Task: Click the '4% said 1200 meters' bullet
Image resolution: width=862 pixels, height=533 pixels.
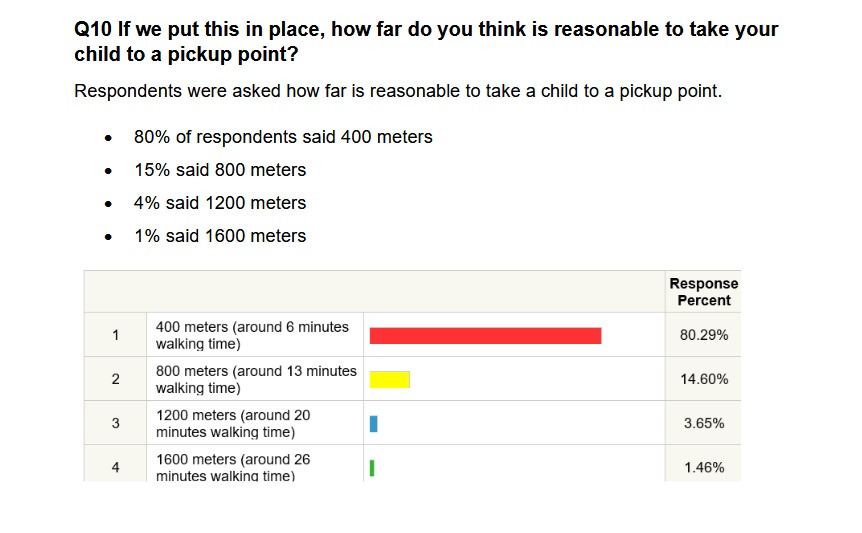Action: click(220, 203)
